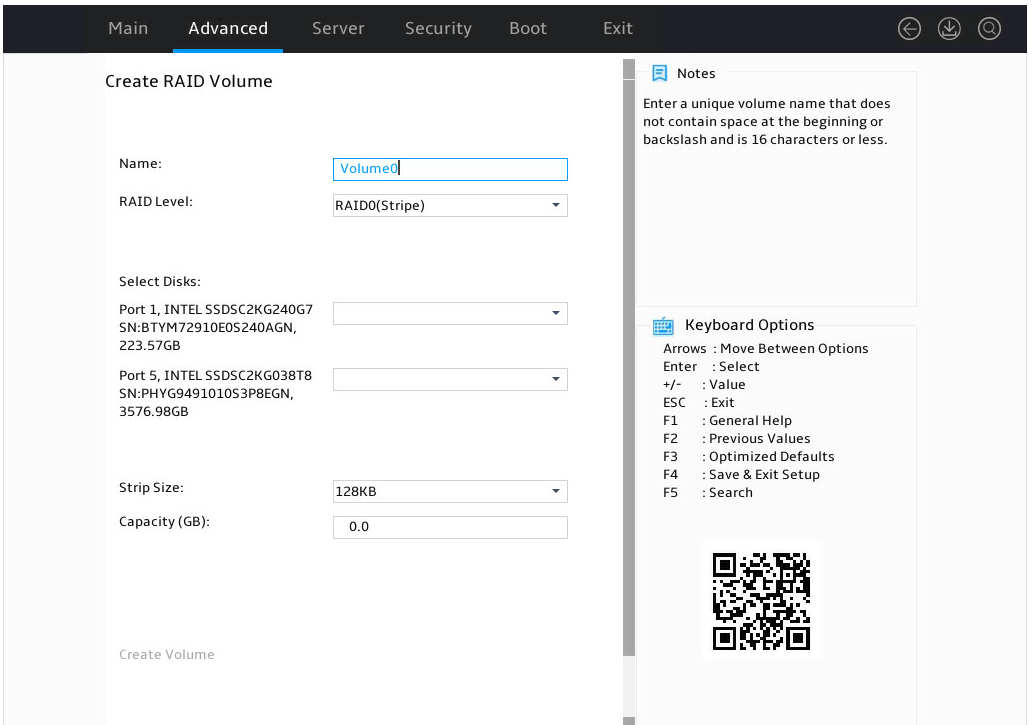Click the Enter Select entry

[x=711, y=366]
